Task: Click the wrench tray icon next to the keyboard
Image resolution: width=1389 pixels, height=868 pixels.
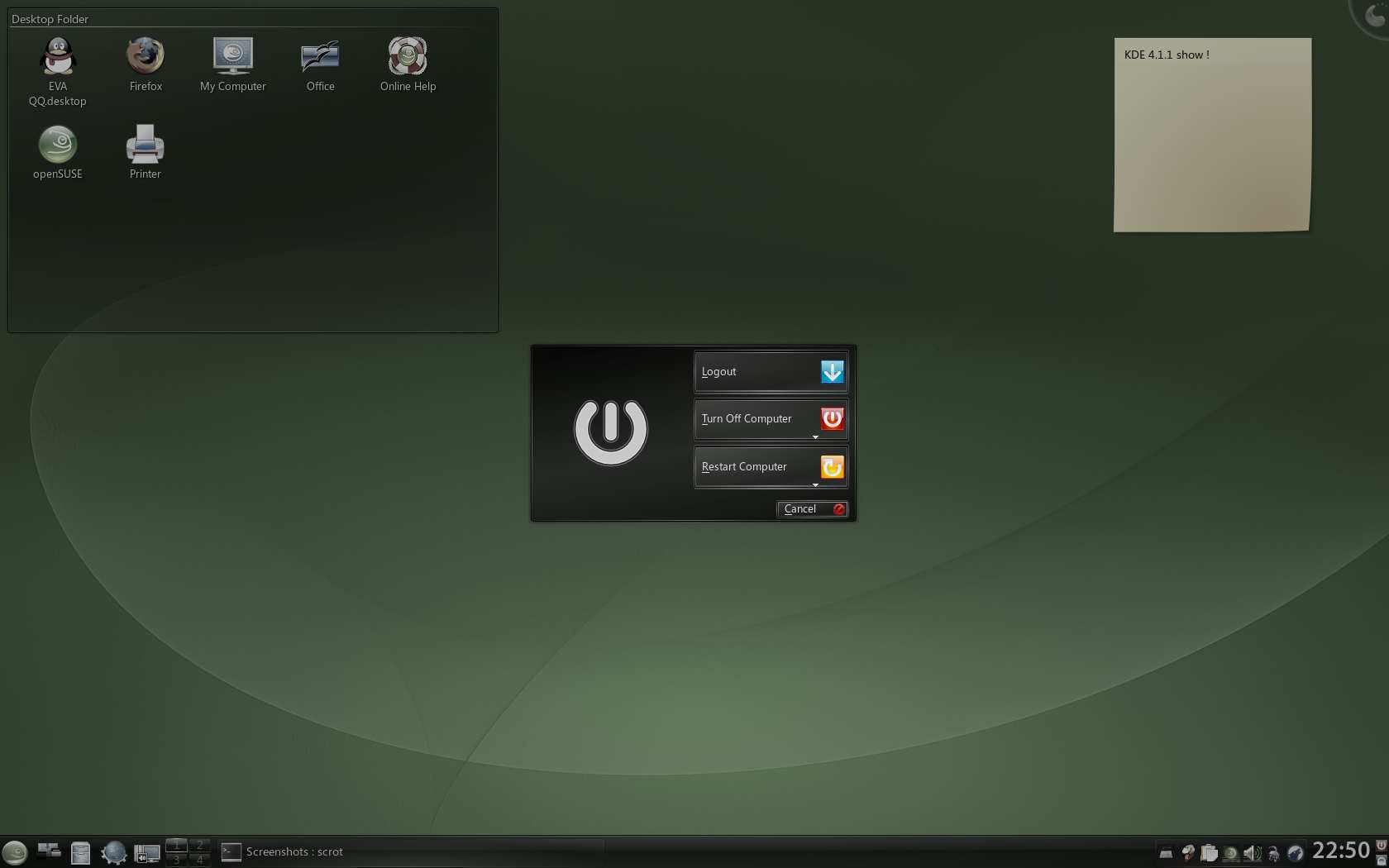Action: (x=1188, y=853)
